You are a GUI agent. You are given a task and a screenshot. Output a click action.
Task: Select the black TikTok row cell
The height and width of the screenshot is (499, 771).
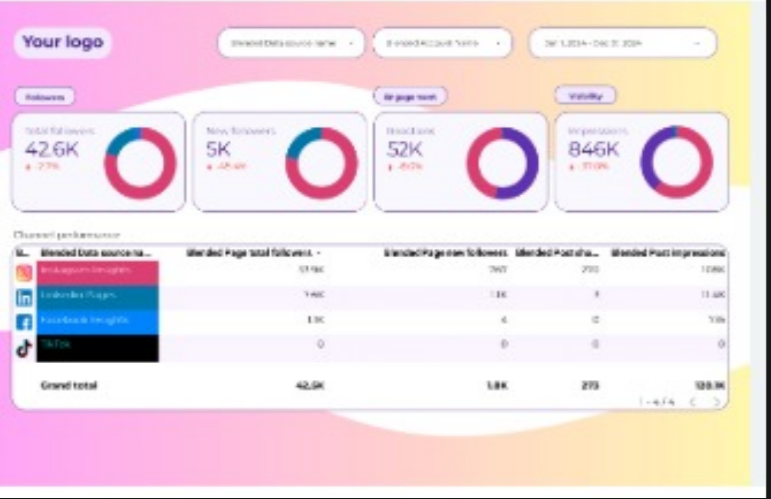[98, 348]
